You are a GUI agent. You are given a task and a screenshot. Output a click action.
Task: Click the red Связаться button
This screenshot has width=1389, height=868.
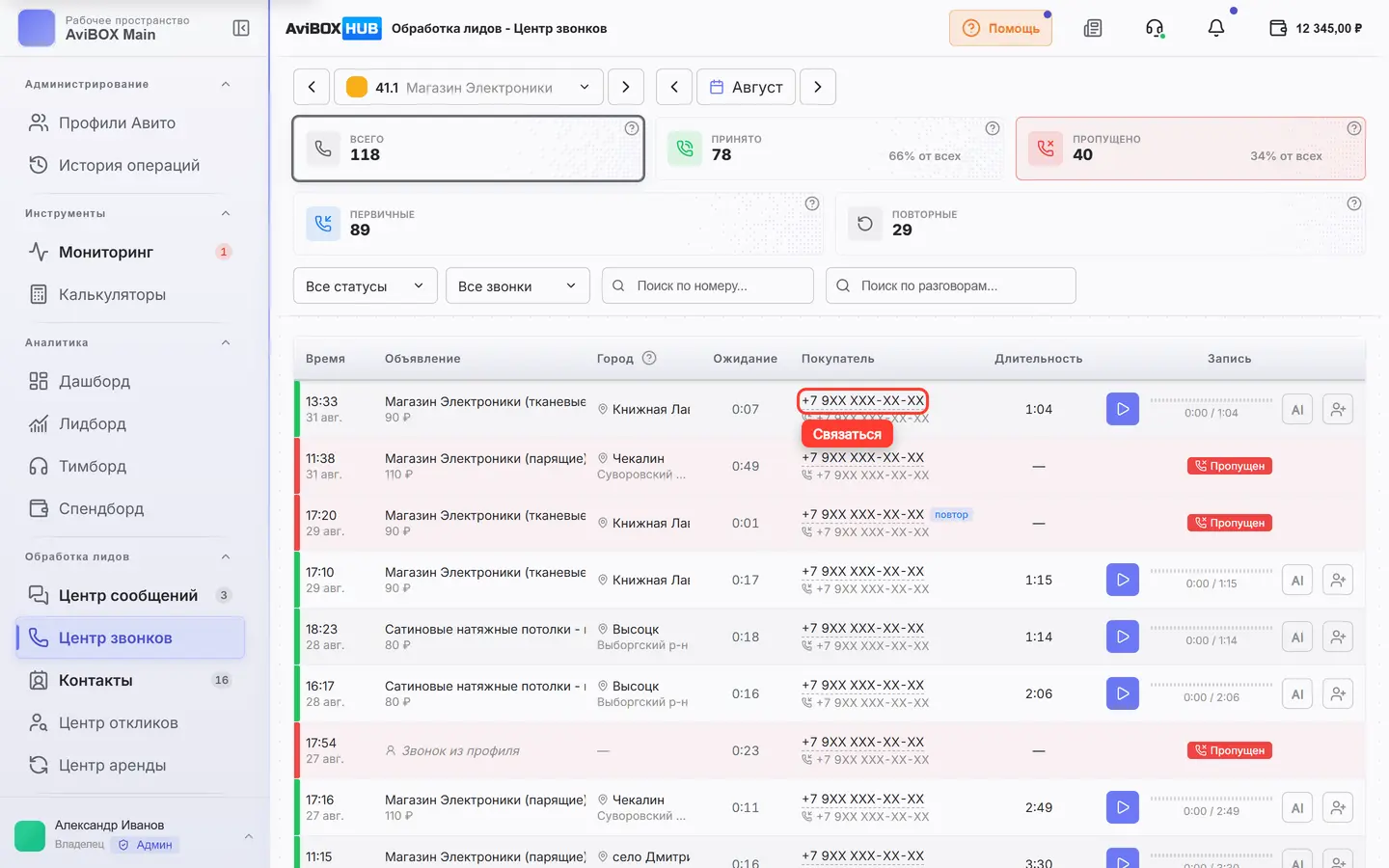847,434
